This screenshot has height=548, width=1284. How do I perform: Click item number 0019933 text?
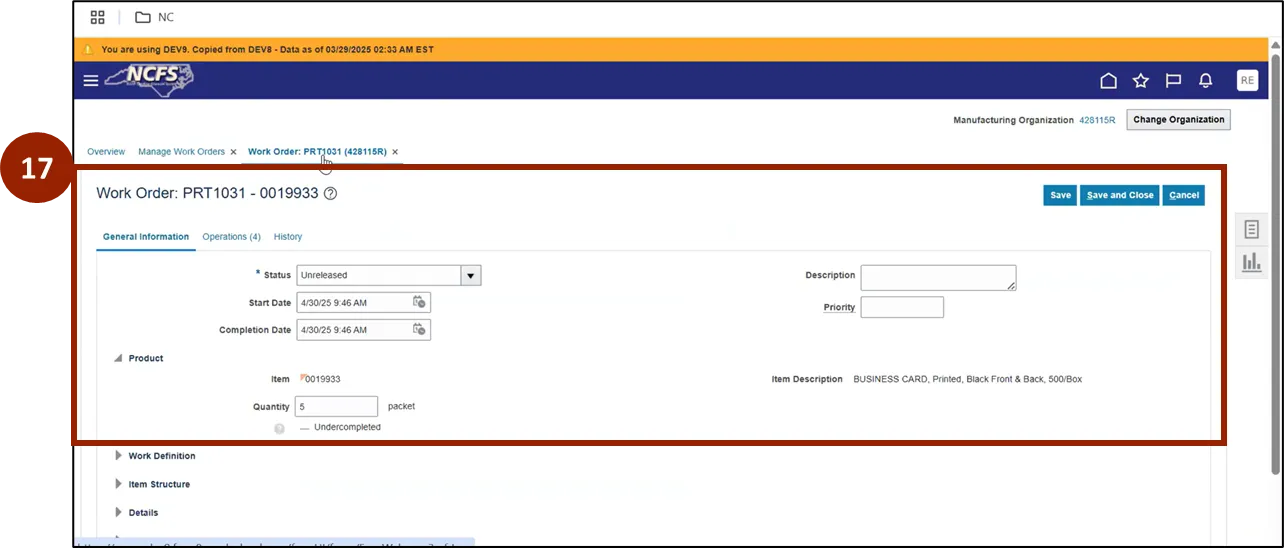click(322, 379)
